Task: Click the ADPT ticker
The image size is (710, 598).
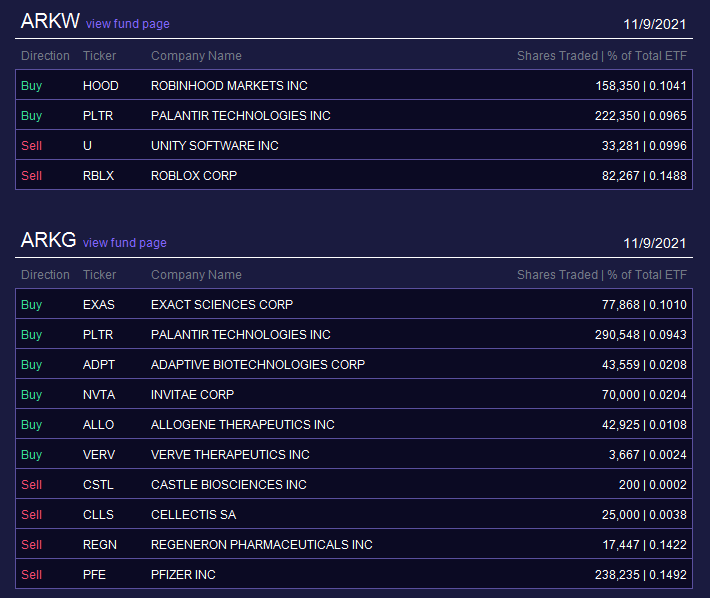Action: point(99,364)
